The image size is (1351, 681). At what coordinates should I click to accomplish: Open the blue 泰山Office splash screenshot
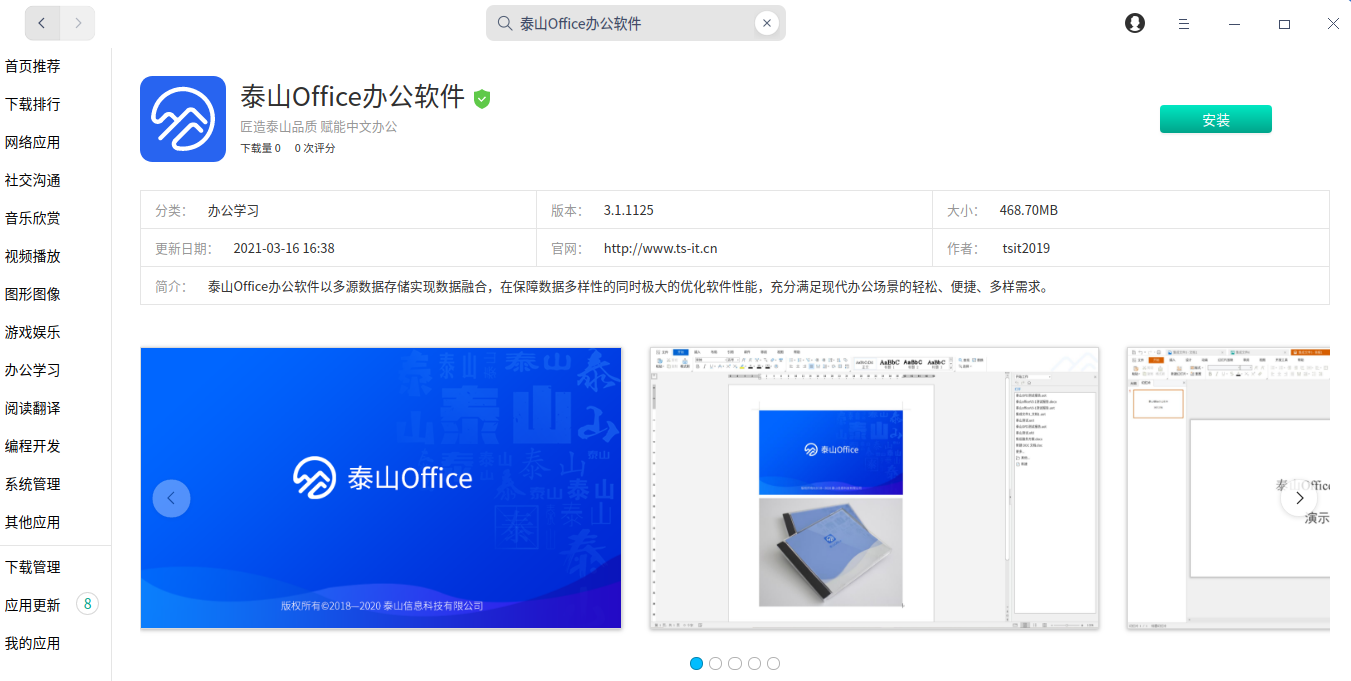coord(381,488)
